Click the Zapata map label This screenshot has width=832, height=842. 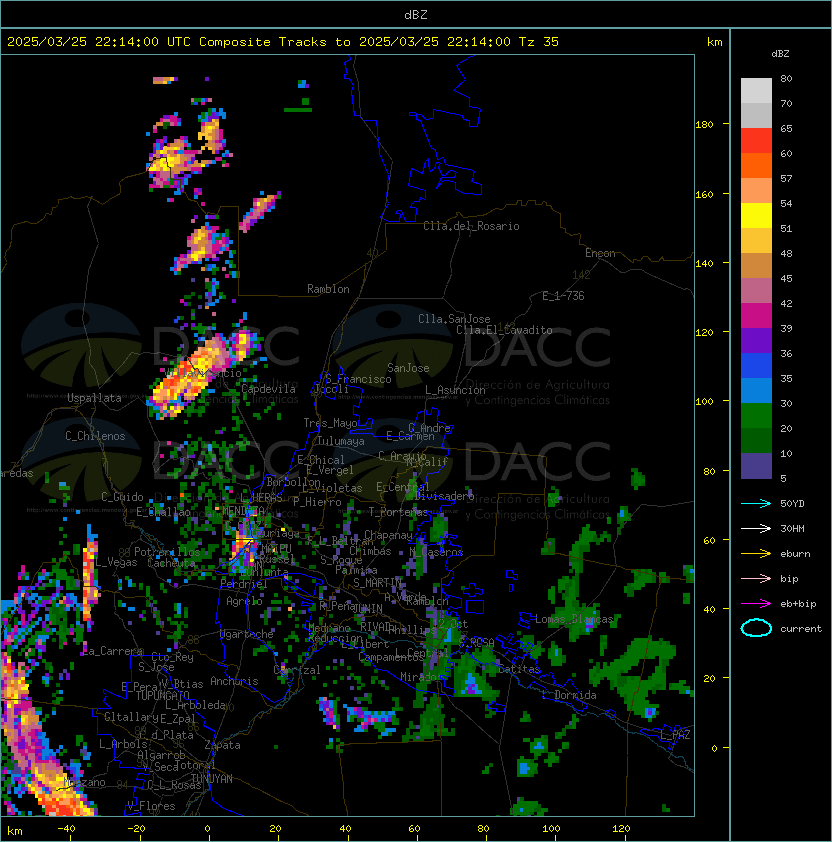click(x=222, y=745)
